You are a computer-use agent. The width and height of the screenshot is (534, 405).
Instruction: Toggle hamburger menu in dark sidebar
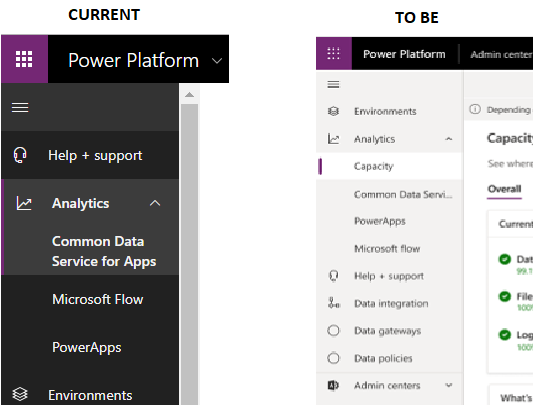(20, 107)
